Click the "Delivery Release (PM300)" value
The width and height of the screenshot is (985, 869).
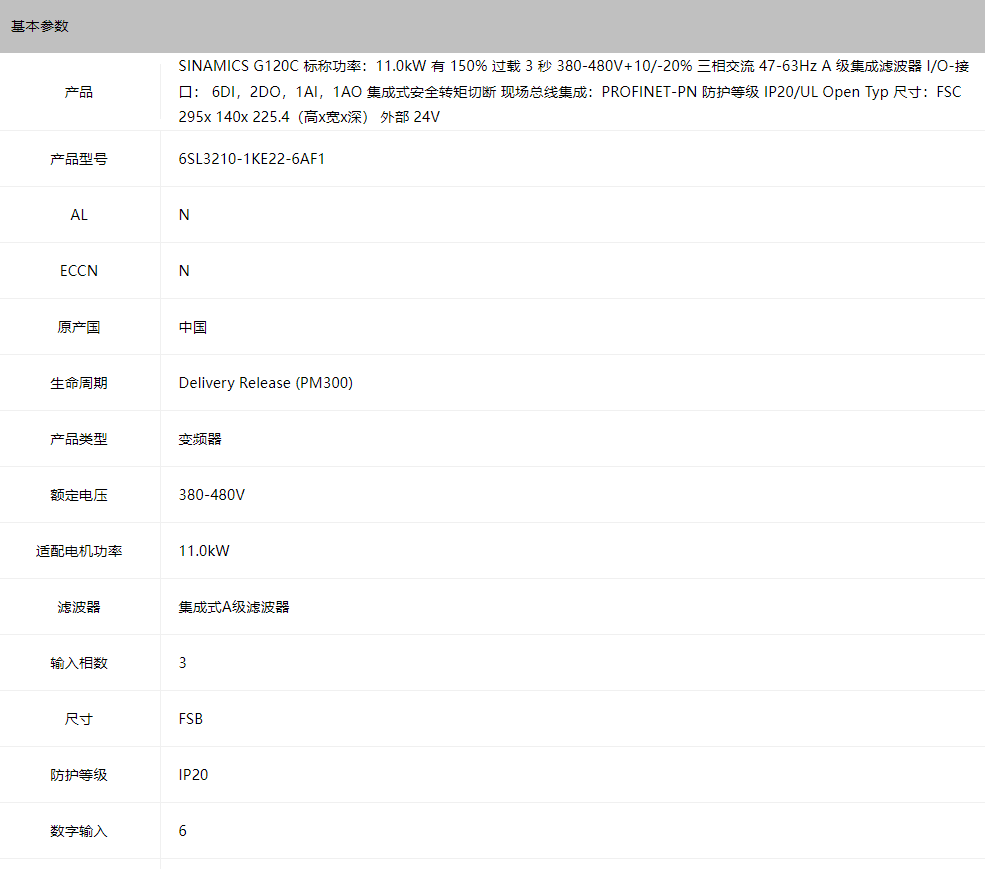point(266,383)
